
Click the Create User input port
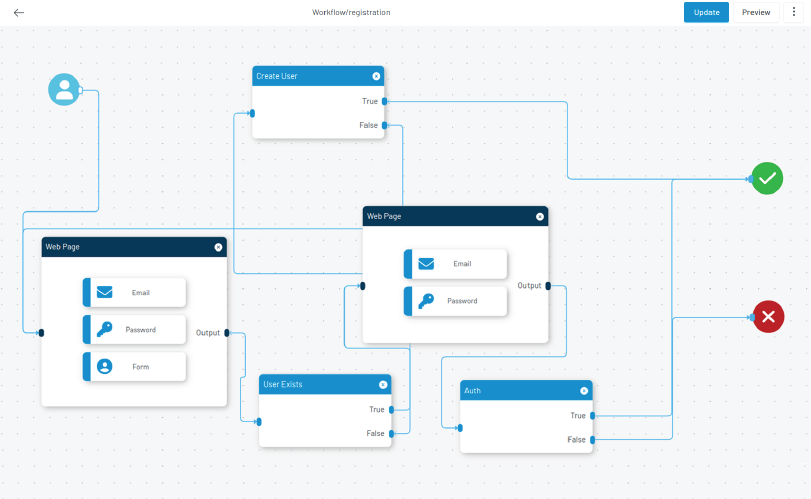tap(252, 113)
